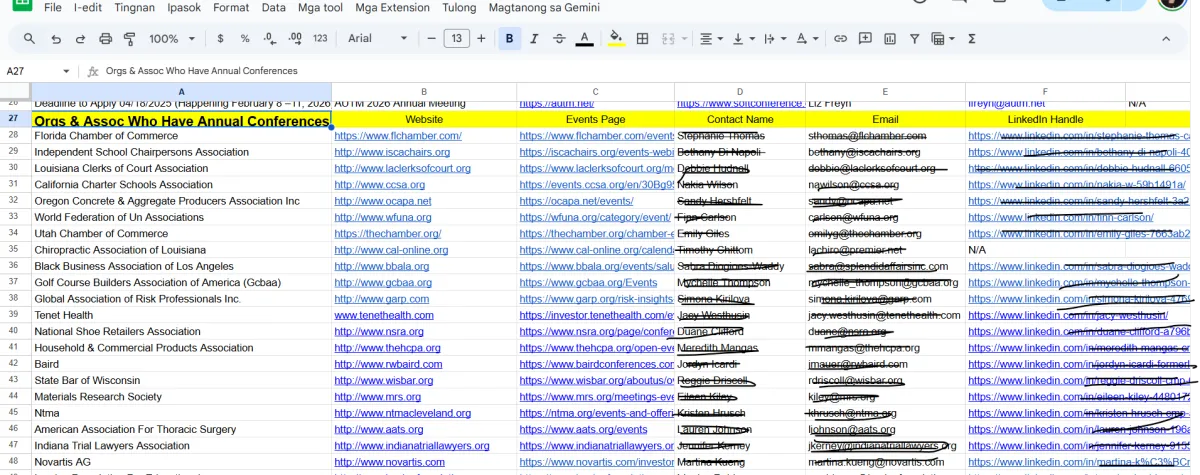This screenshot has width=1200, height=475.
Task: Open the I-edit menu
Action: tap(87, 7)
